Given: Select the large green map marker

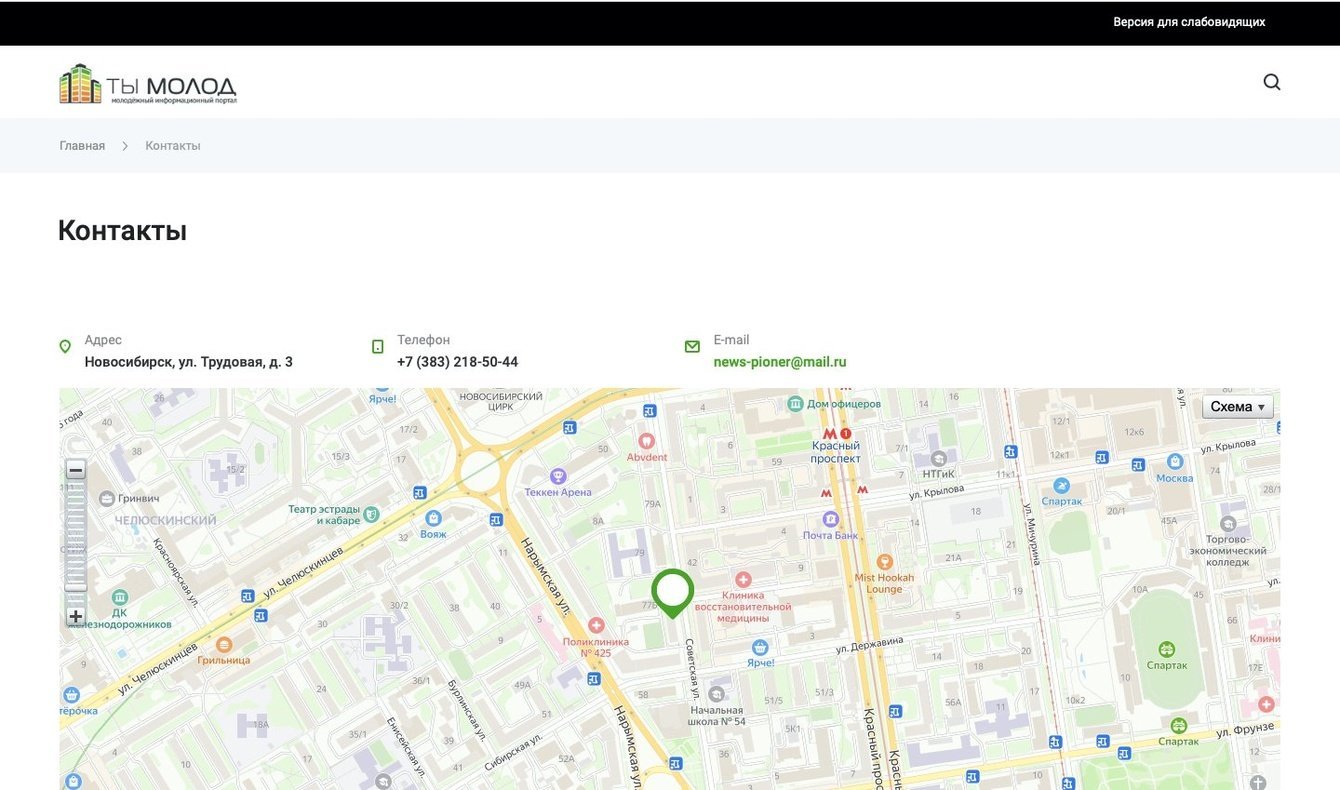Looking at the screenshot, I should point(673,594).
